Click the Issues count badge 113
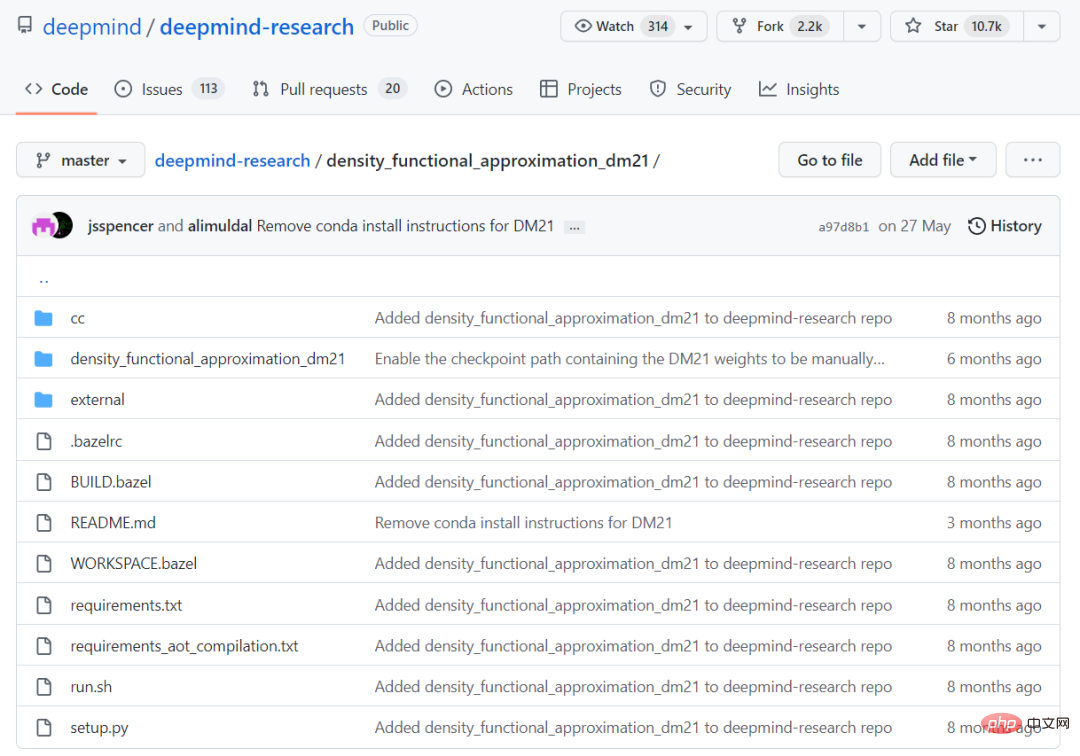This screenshot has height=756, width=1080. point(208,89)
